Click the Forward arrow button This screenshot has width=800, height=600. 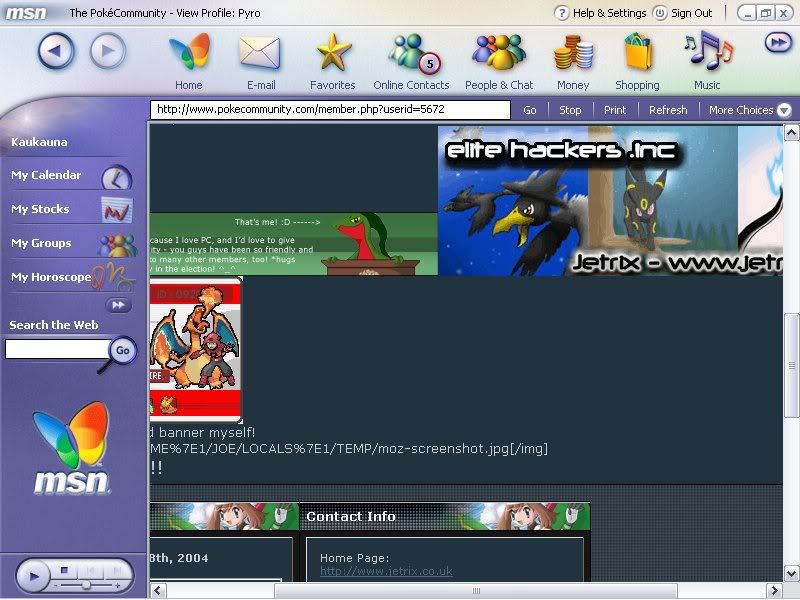point(107,51)
